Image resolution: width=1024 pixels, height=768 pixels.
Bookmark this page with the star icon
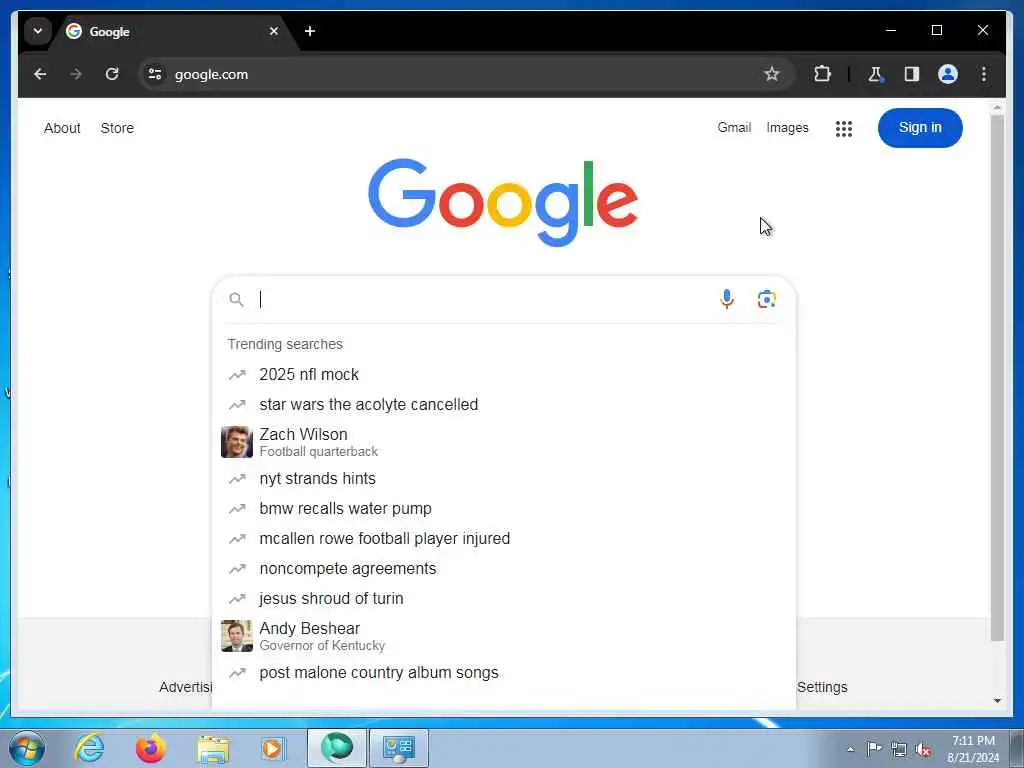pos(772,74)
